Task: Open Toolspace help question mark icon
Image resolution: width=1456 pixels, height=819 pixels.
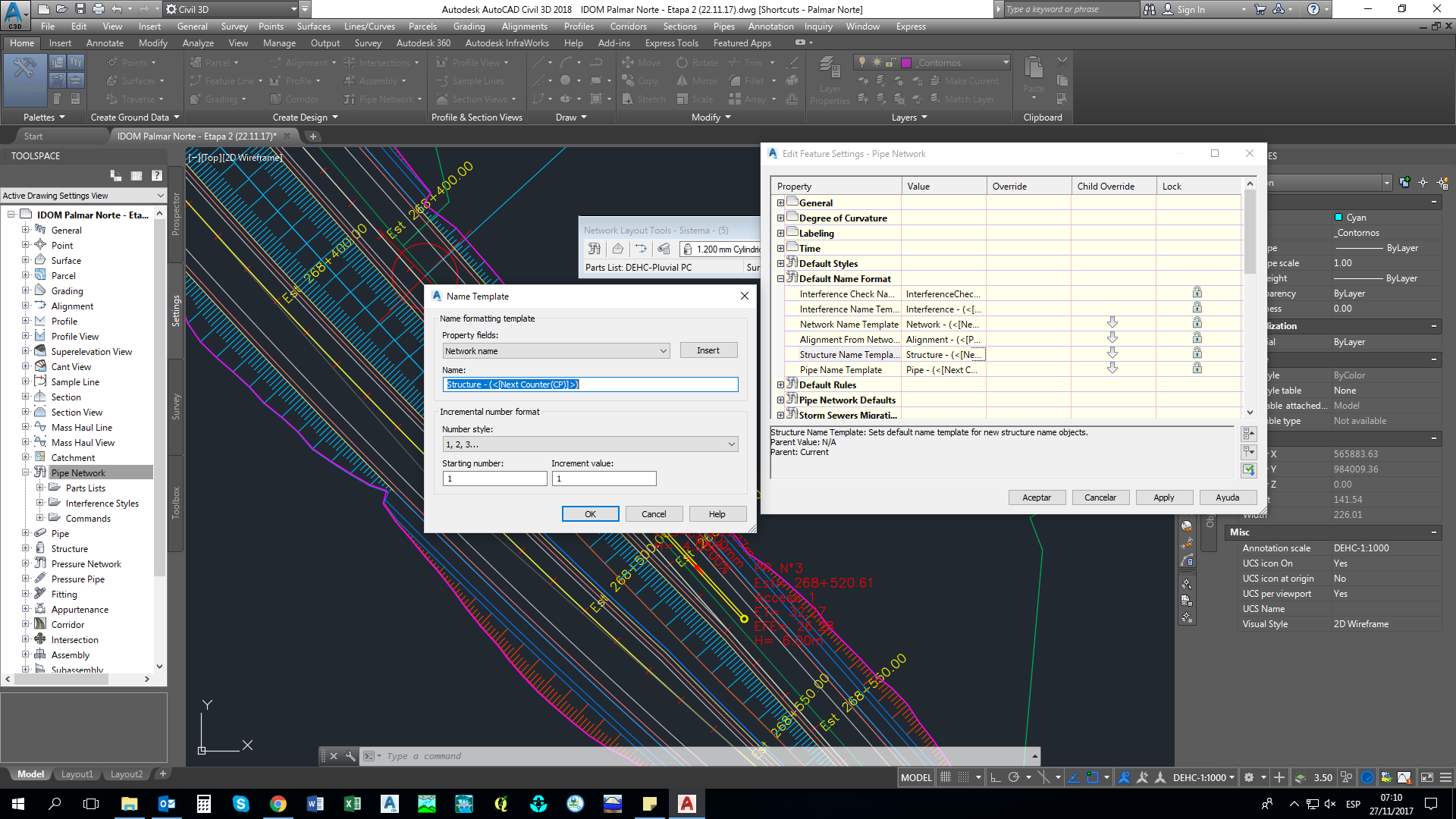Action: pyautogui.click(x=157, y=175)
